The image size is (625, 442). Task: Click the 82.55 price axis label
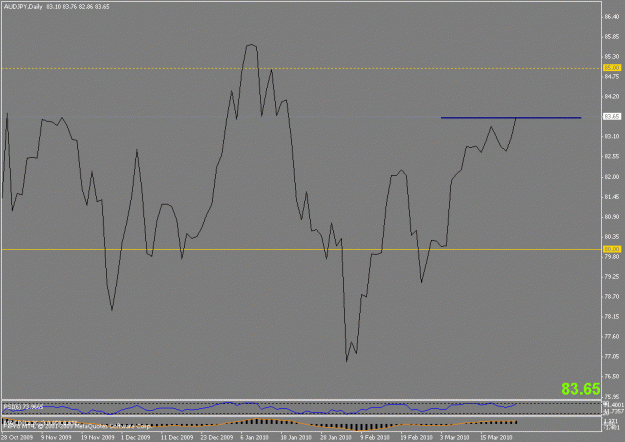pos(612,157)
